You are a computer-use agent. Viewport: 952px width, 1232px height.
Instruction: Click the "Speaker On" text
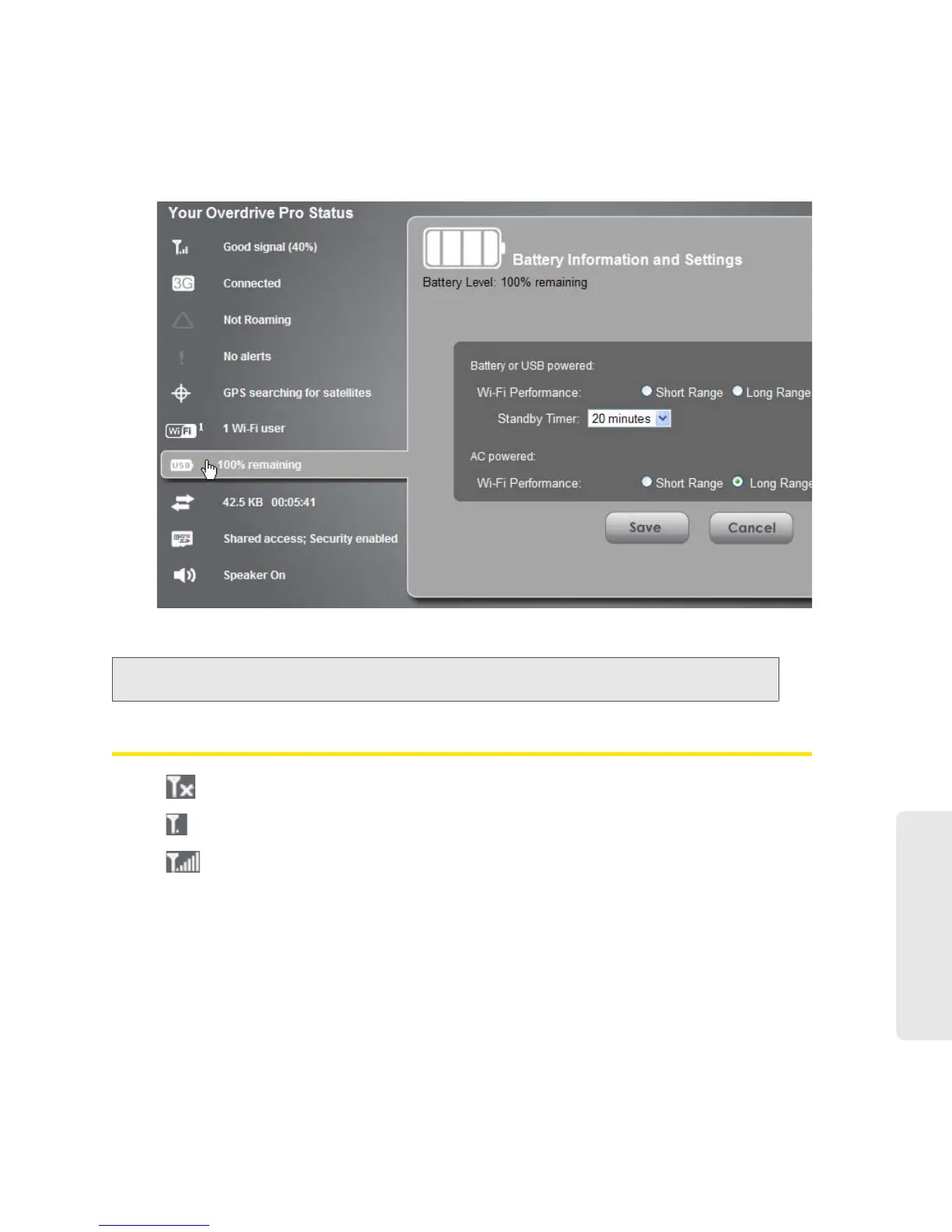click(254, 576)
